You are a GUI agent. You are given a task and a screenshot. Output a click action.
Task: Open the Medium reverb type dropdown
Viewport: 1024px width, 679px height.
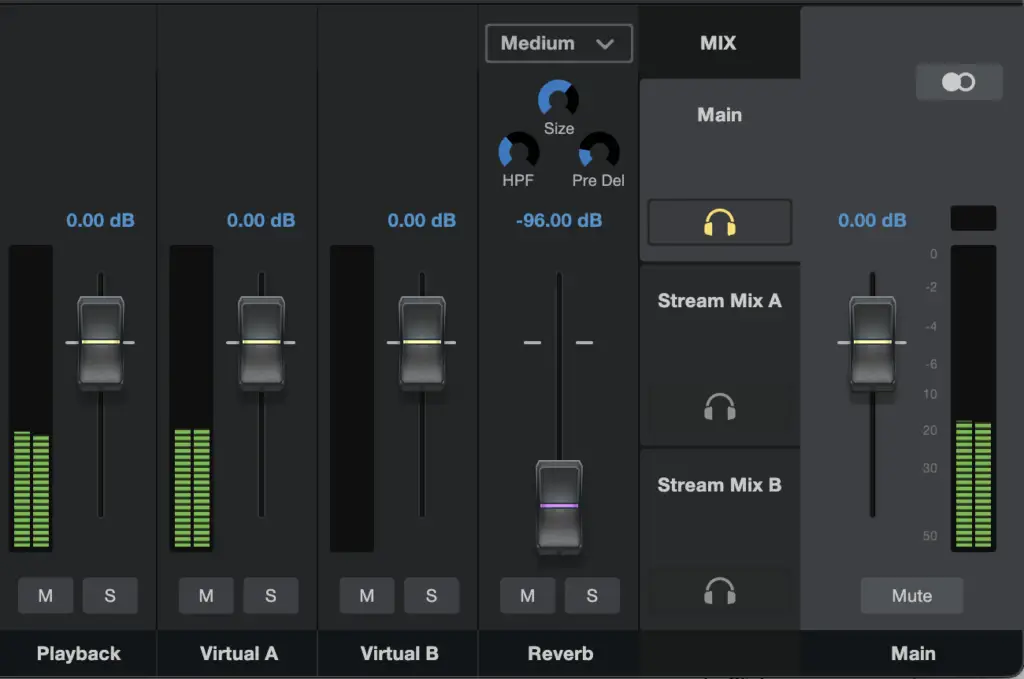click(x=559, y=43)
